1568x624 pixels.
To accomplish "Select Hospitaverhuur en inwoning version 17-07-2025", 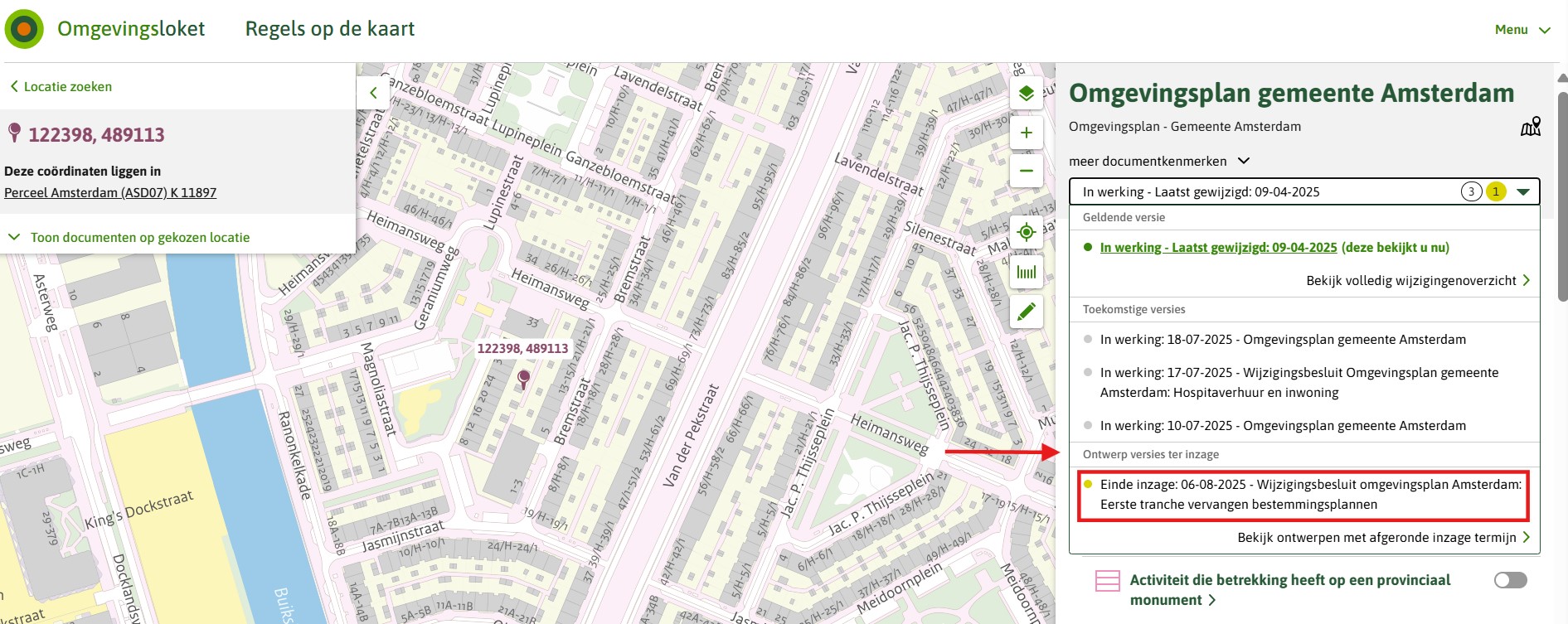I will 1299,383.
